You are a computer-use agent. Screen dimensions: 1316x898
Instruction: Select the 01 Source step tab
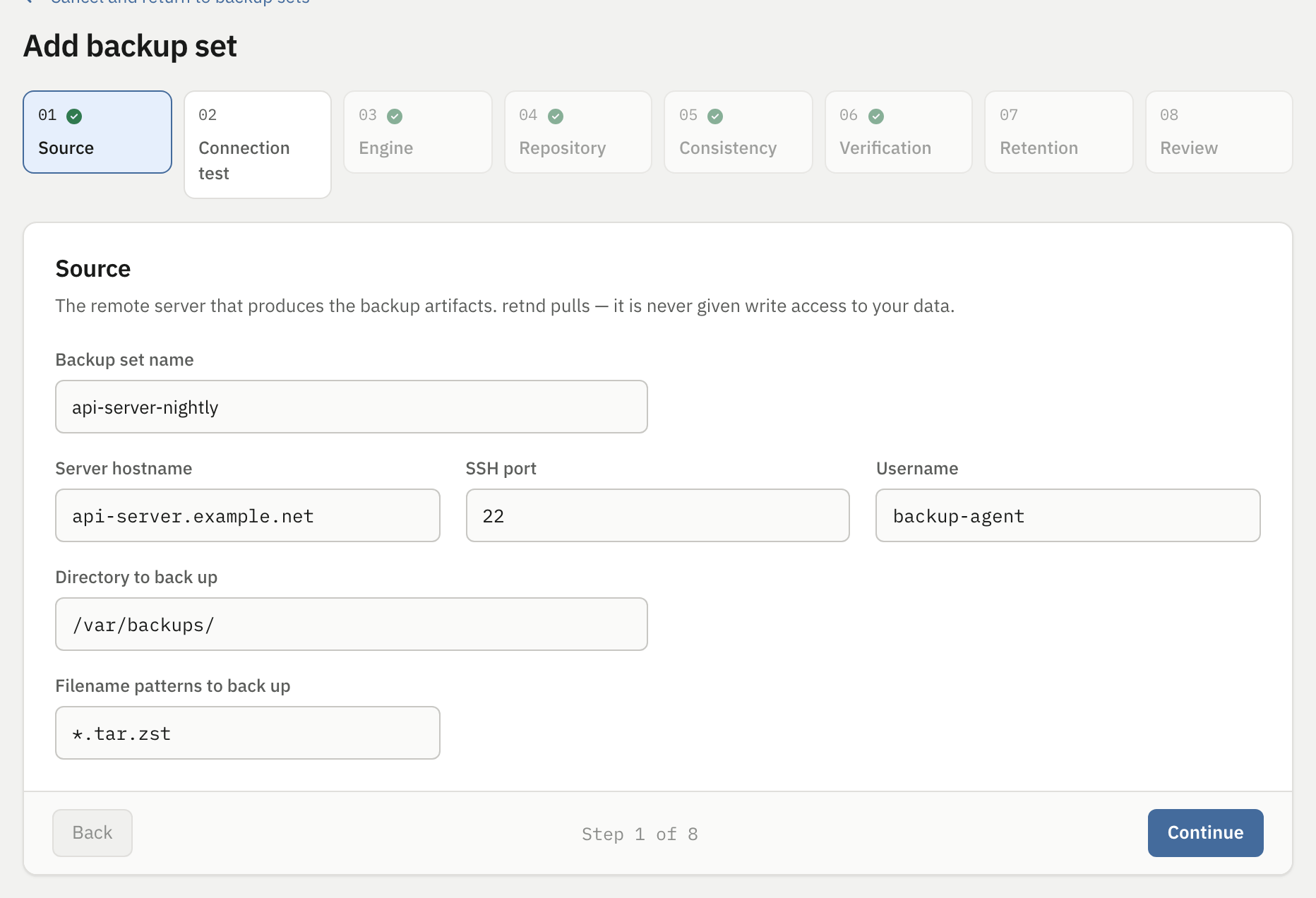click(x=97, y=132)
